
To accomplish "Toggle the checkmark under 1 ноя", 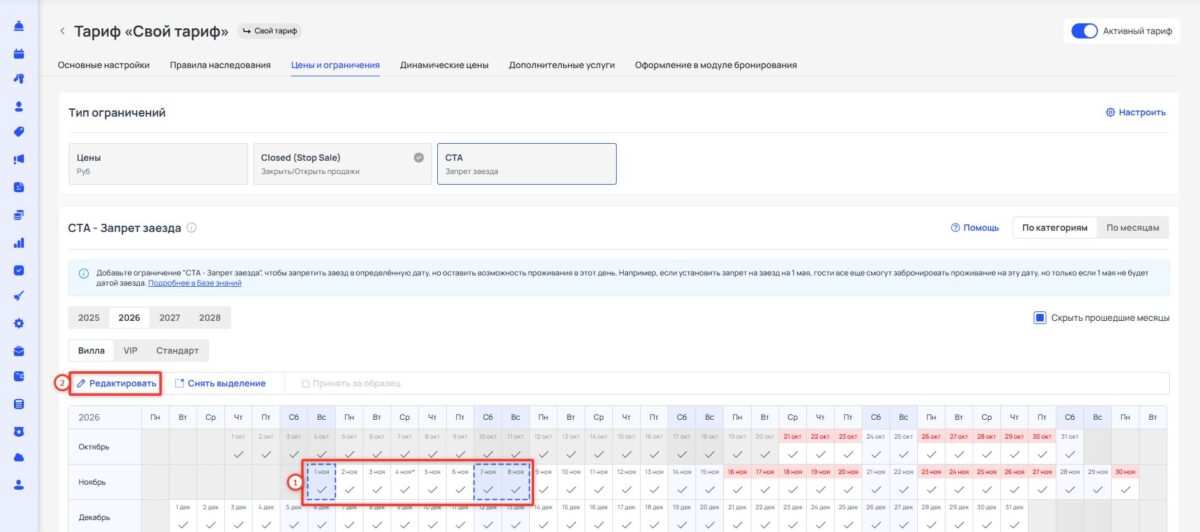I will point(321,489).
